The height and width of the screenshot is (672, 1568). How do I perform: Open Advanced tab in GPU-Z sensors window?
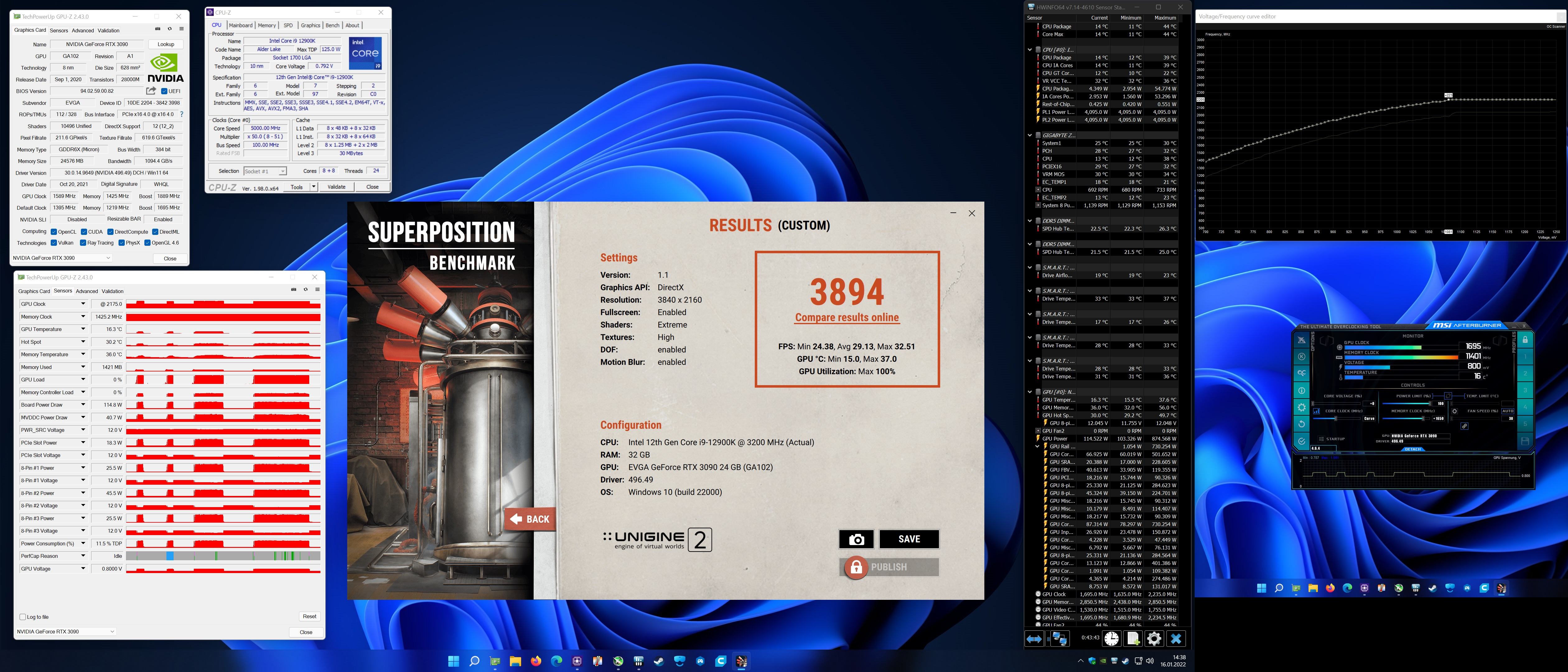pyautogui.click(x=86, y=291)
